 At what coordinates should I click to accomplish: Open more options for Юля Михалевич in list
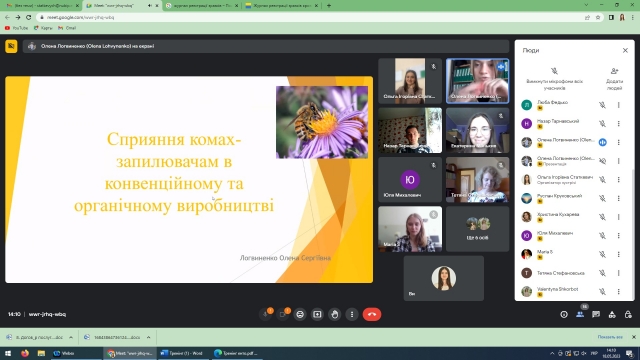pyautogui.click(x=618, y=236)
